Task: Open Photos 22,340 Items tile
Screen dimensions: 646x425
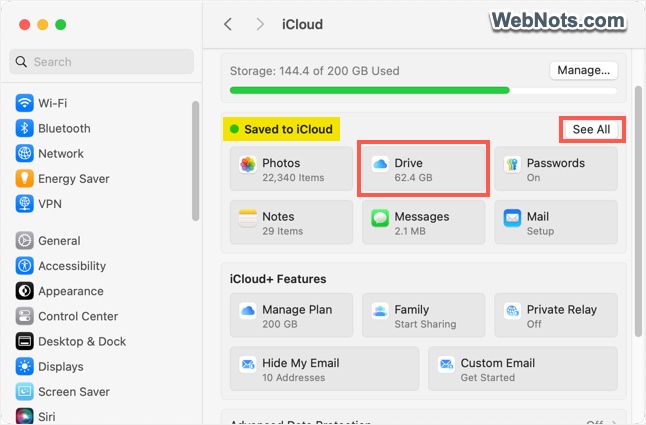Action: point(291,169)
